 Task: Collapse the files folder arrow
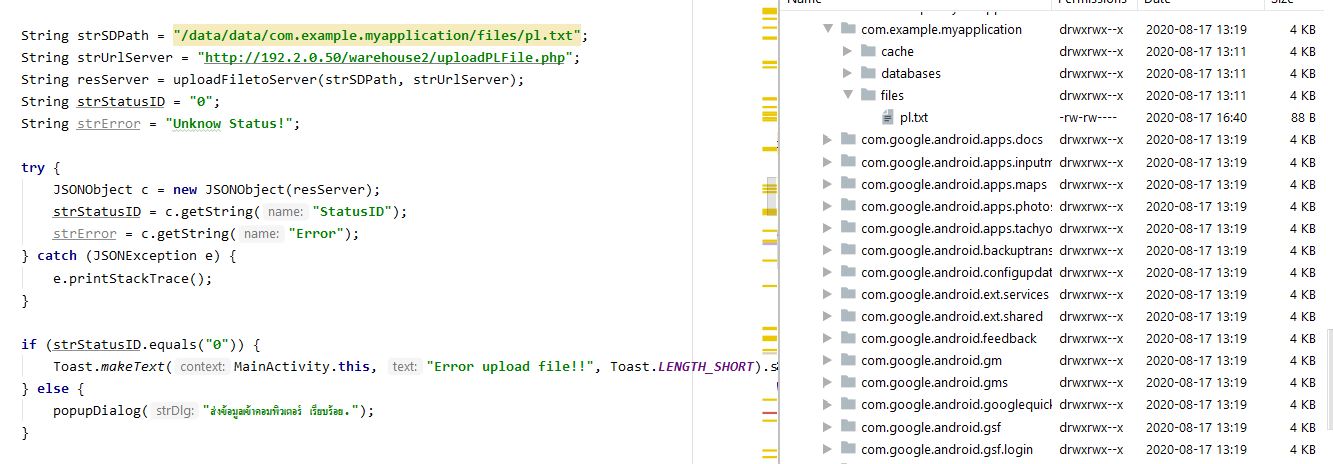pos(848,95)
